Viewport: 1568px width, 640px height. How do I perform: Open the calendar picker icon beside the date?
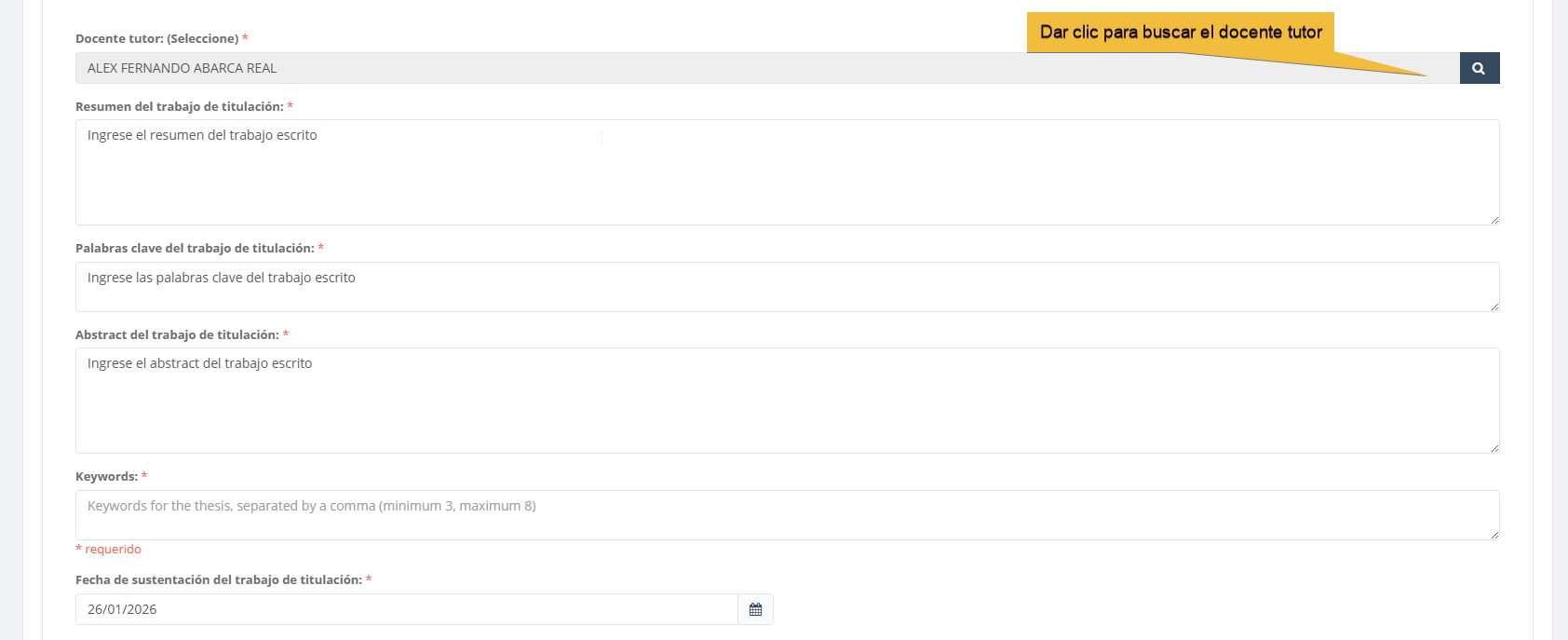tap(755, 609)
